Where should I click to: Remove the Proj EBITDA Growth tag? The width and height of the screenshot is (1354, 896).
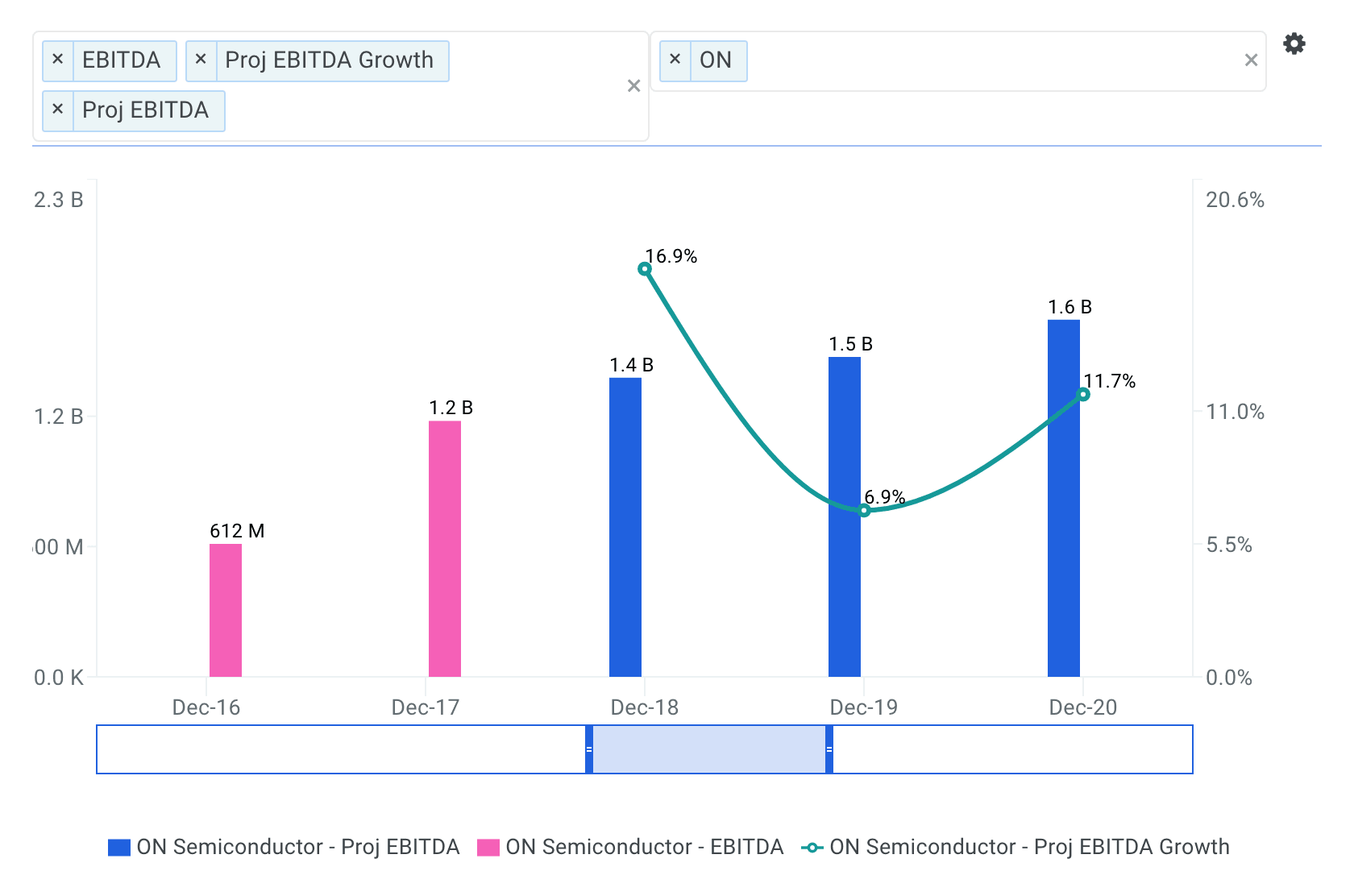pos(201,60)
